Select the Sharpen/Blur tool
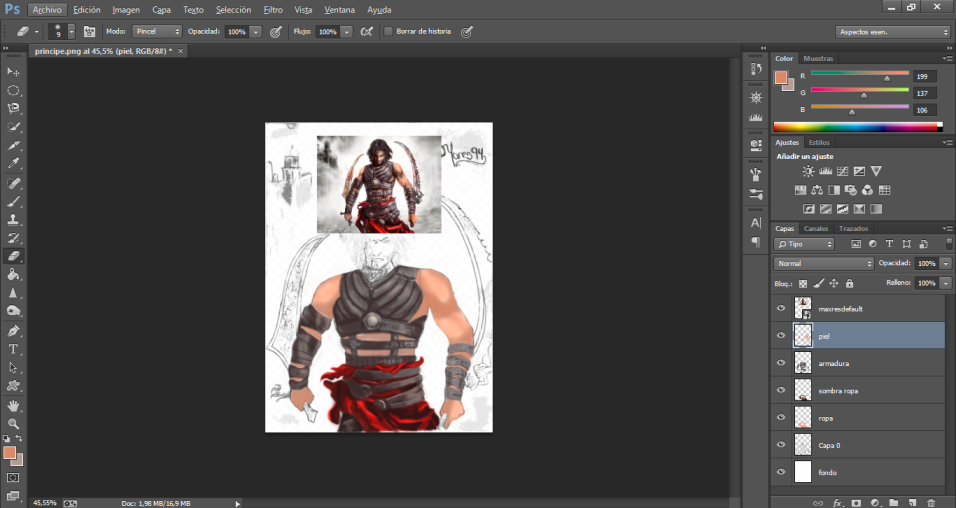Image resolution: width=956 pixels, height=508 pixels. pos(13,293)
